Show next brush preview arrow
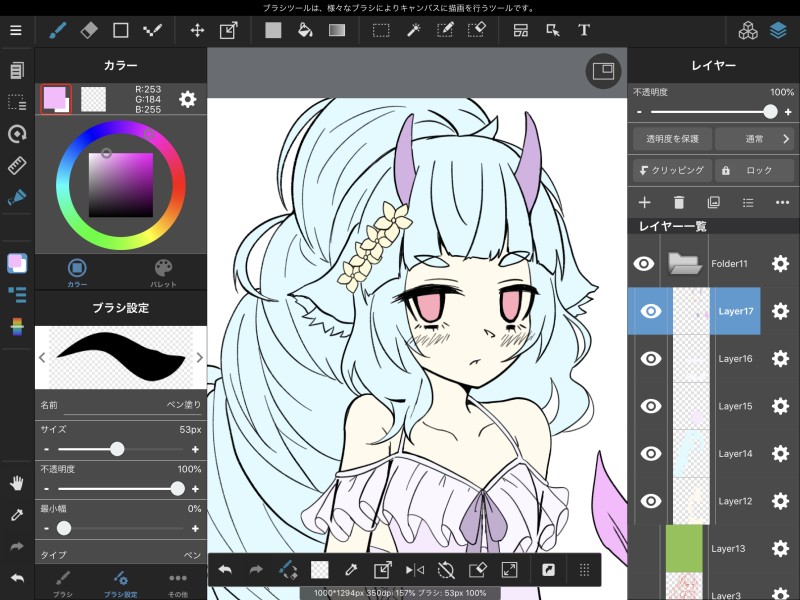This screenshot has height=600, width=800. tap(199, 358)
